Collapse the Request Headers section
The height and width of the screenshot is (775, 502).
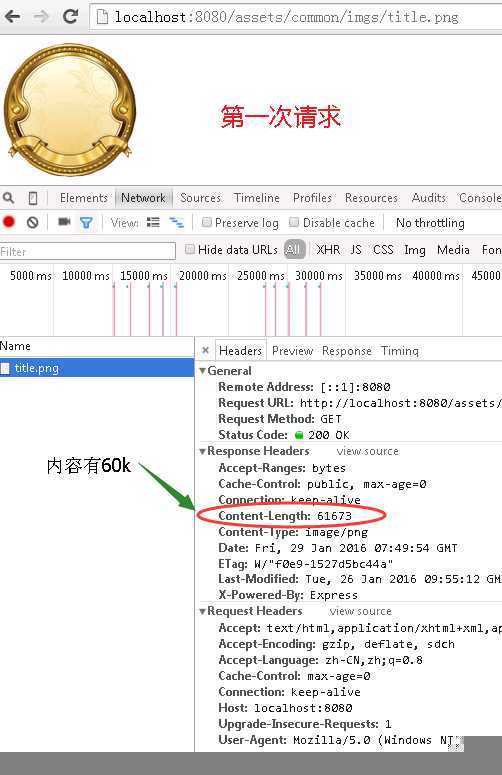point(203,611)
